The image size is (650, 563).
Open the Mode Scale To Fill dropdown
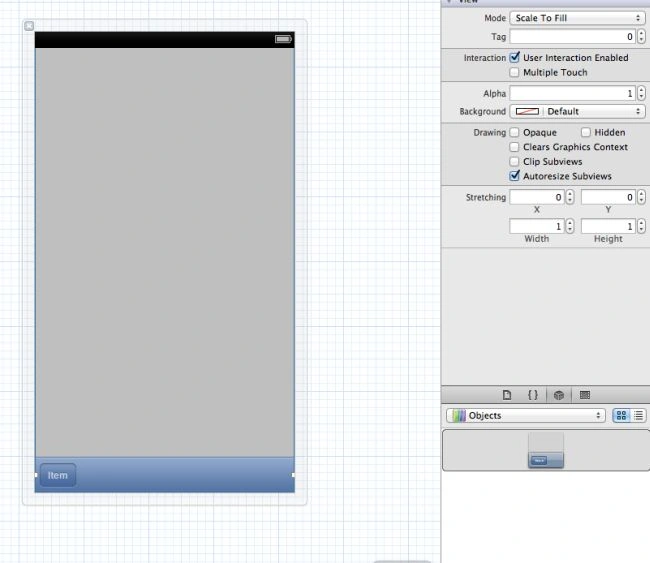(577, 18)
